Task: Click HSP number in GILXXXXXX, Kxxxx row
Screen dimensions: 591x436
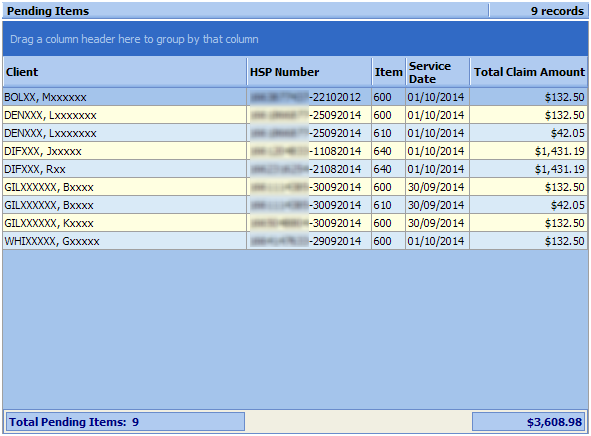Action: point(309,223)
